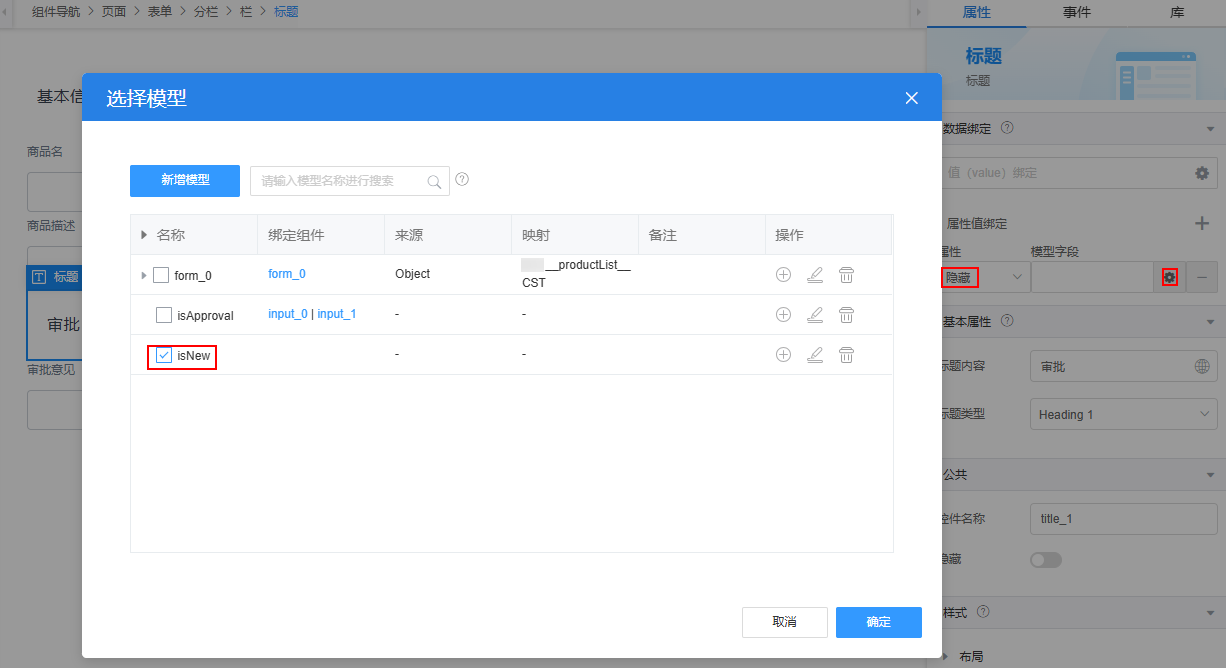
Task: Switch to the 库 tab
Action: (1177, 12)
